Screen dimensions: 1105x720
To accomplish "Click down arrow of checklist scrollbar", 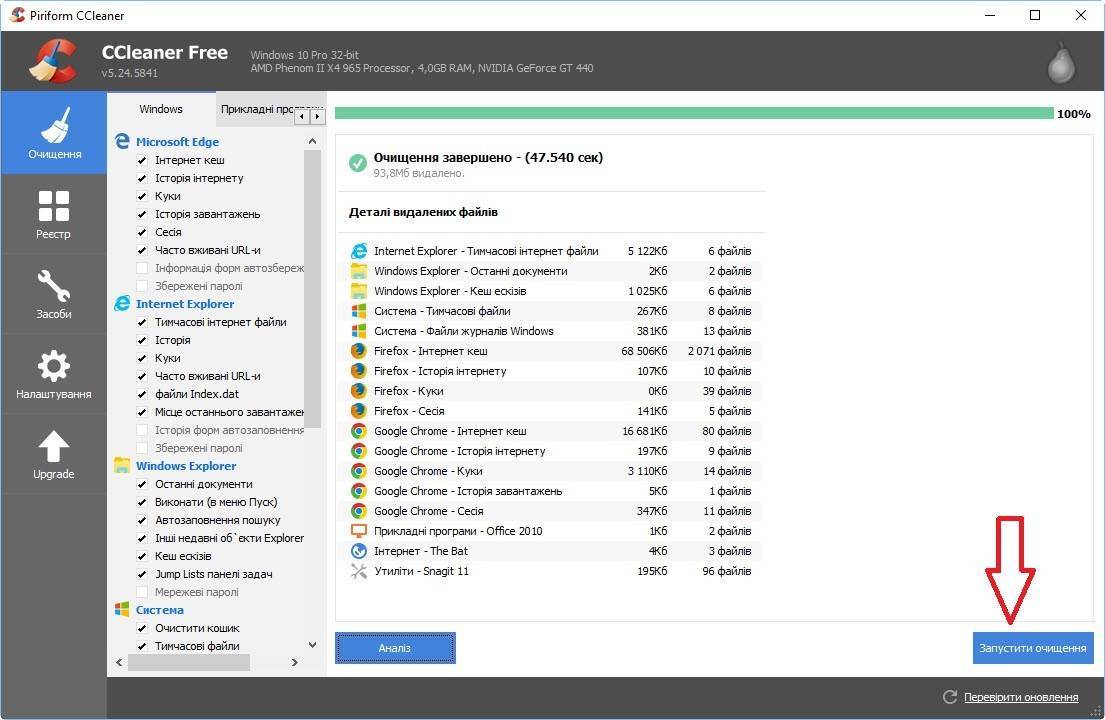I will (x=313, y=645).
